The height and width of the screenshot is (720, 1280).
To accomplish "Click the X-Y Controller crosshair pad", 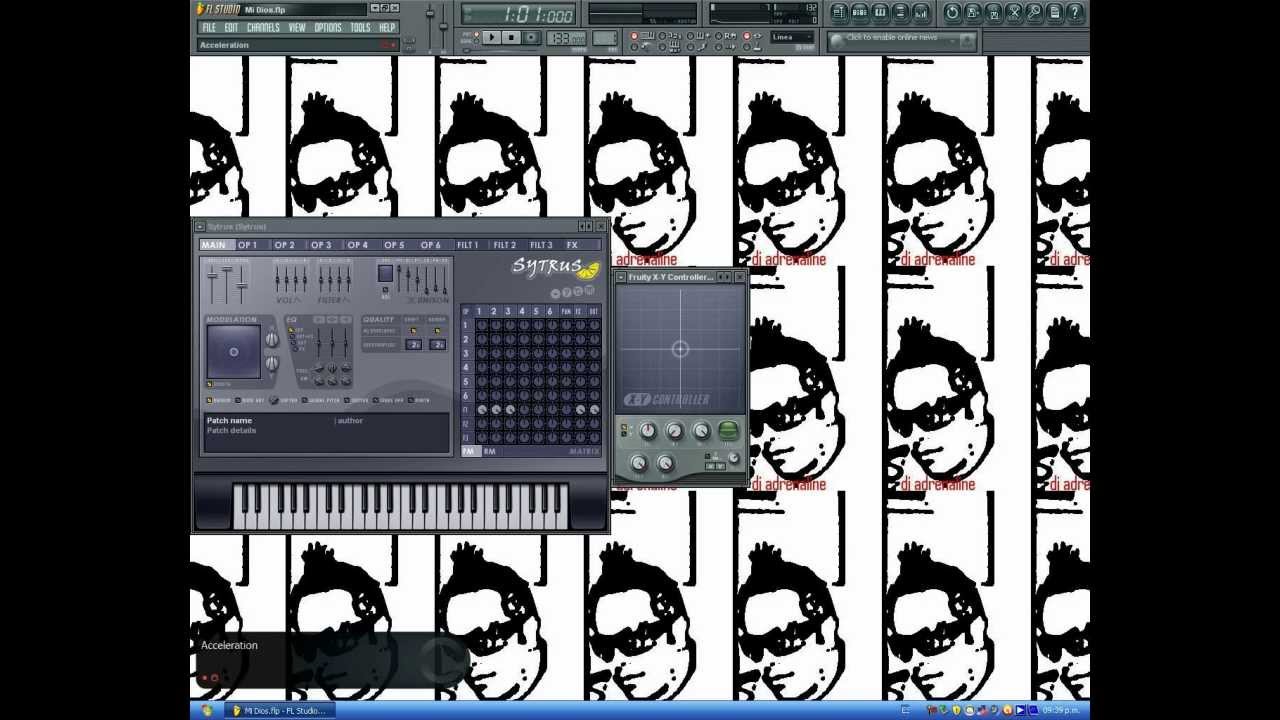I will (x=680, y=348).
